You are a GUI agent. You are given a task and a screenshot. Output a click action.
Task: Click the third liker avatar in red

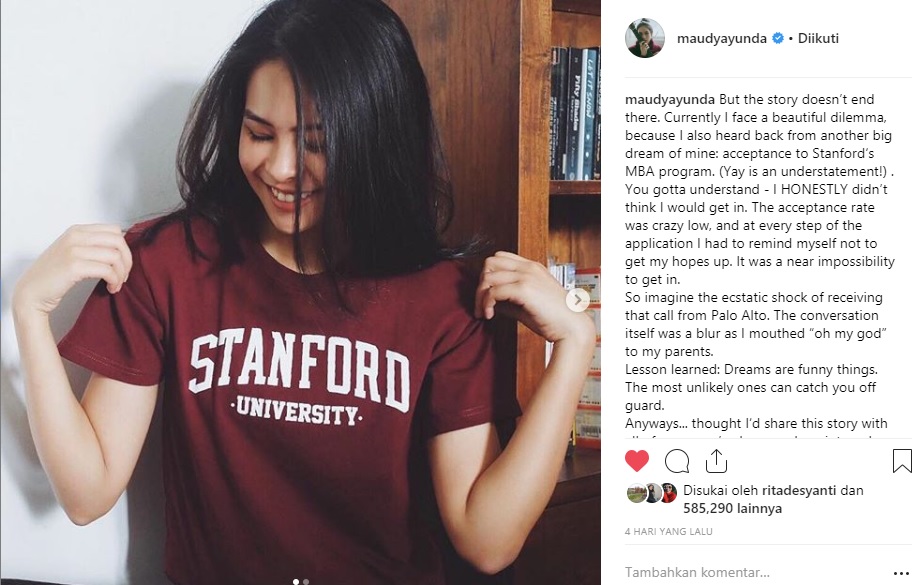pos(668,492)
